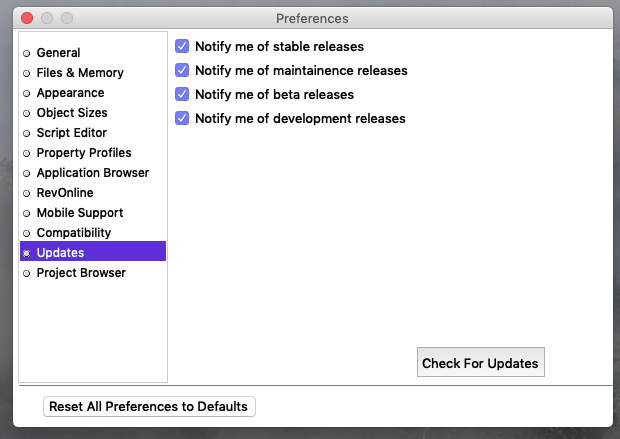This screenshot has height=439, width=620.
Task: Disable beta releases notification
Action: pyautogui.click(x=182, y=94)
